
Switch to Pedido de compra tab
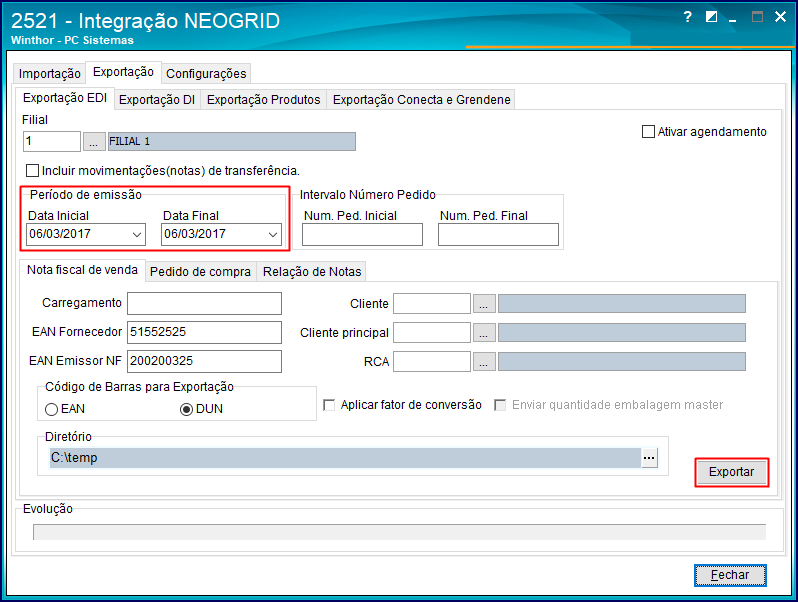200,272
